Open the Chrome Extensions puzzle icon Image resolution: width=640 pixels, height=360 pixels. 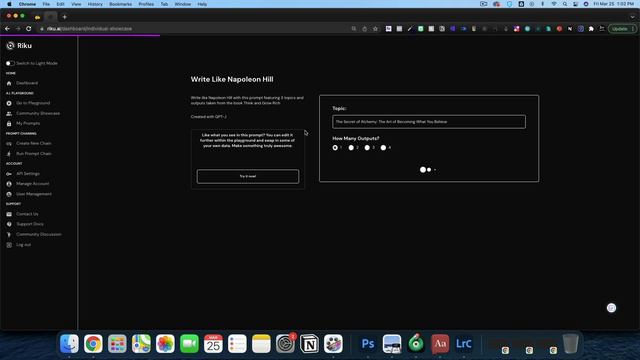click(x=591, y=29)
